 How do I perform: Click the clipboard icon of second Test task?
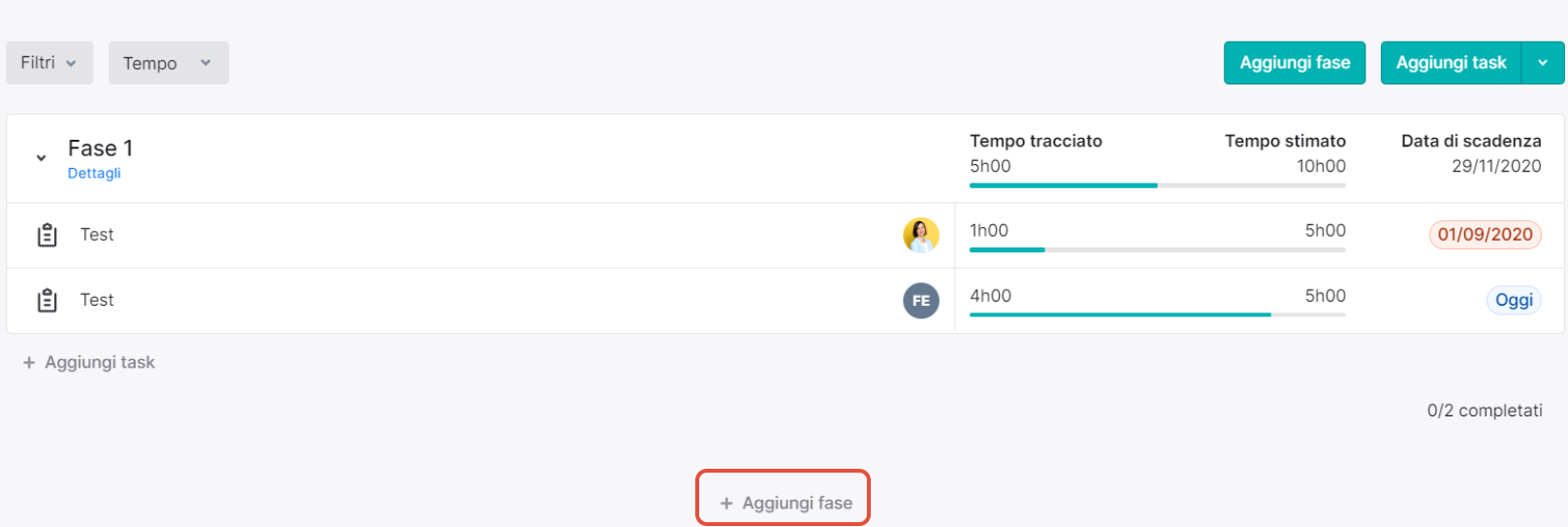pyautogui.click(x=47, y=301)
